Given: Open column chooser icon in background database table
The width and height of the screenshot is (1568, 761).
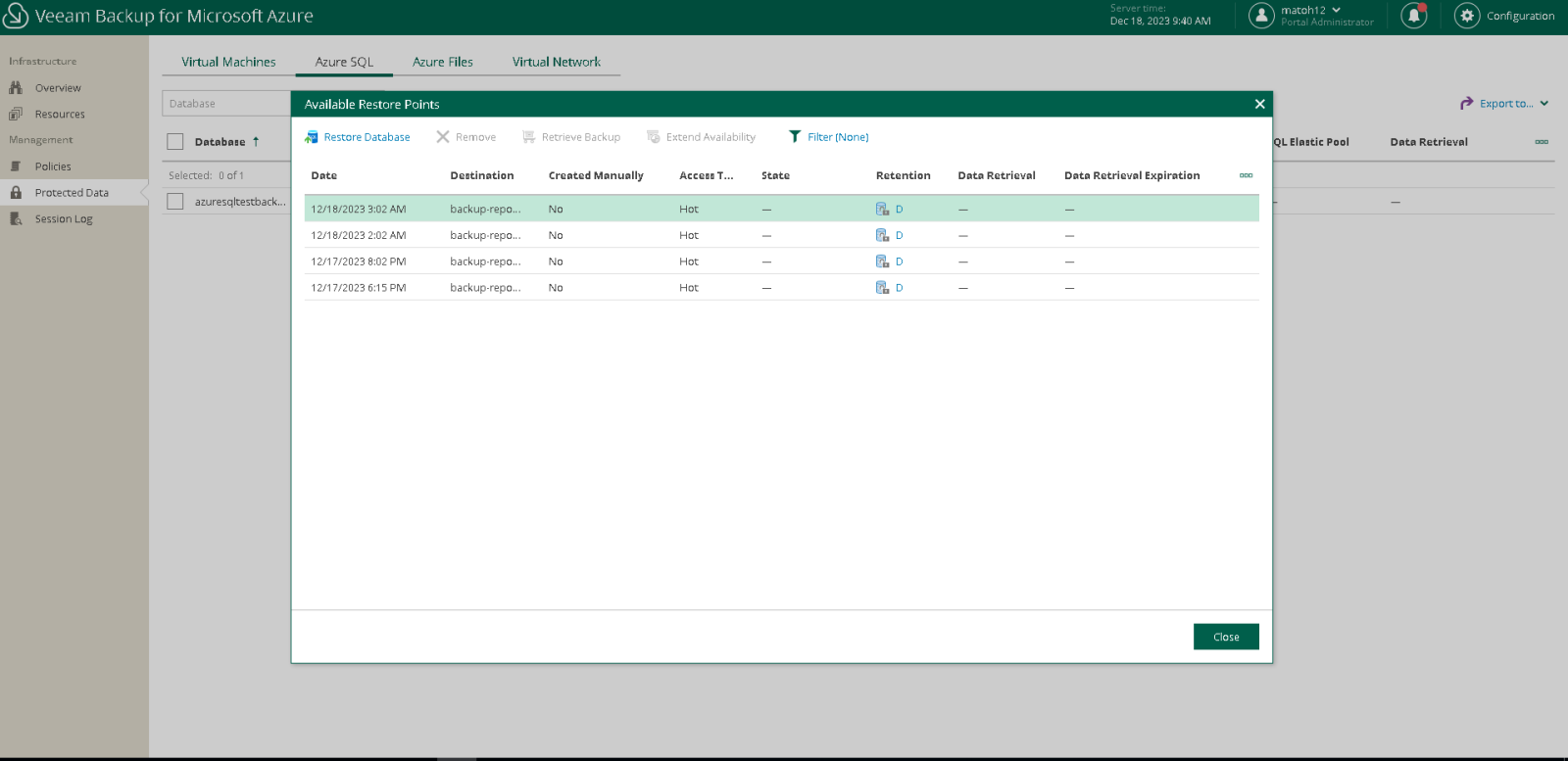Looking at the screenshot, I should (1542, 142).
